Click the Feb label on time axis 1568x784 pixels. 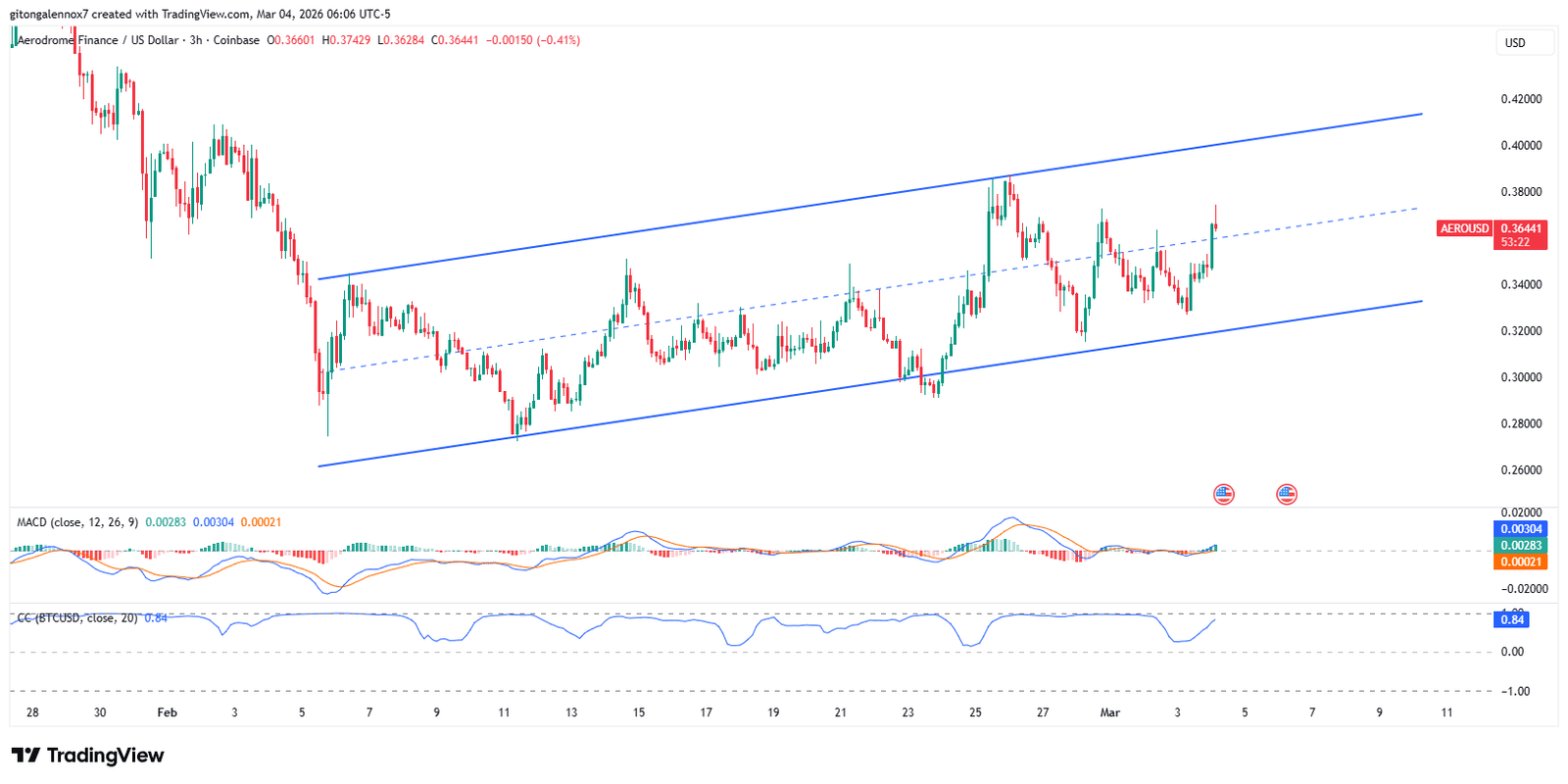167,712
